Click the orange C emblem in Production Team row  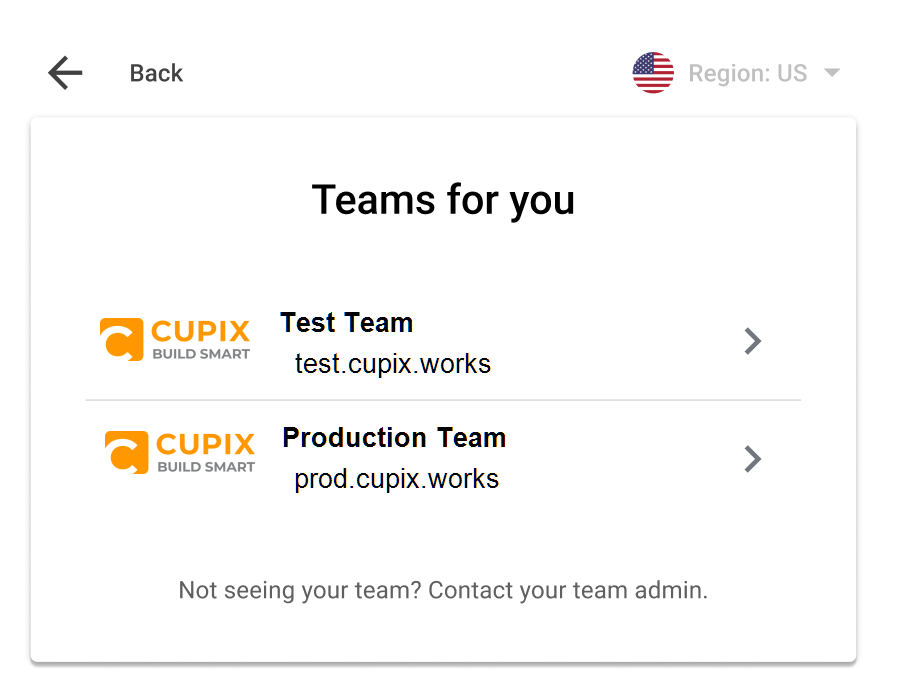pyautogui.click(x=126, y=452)
